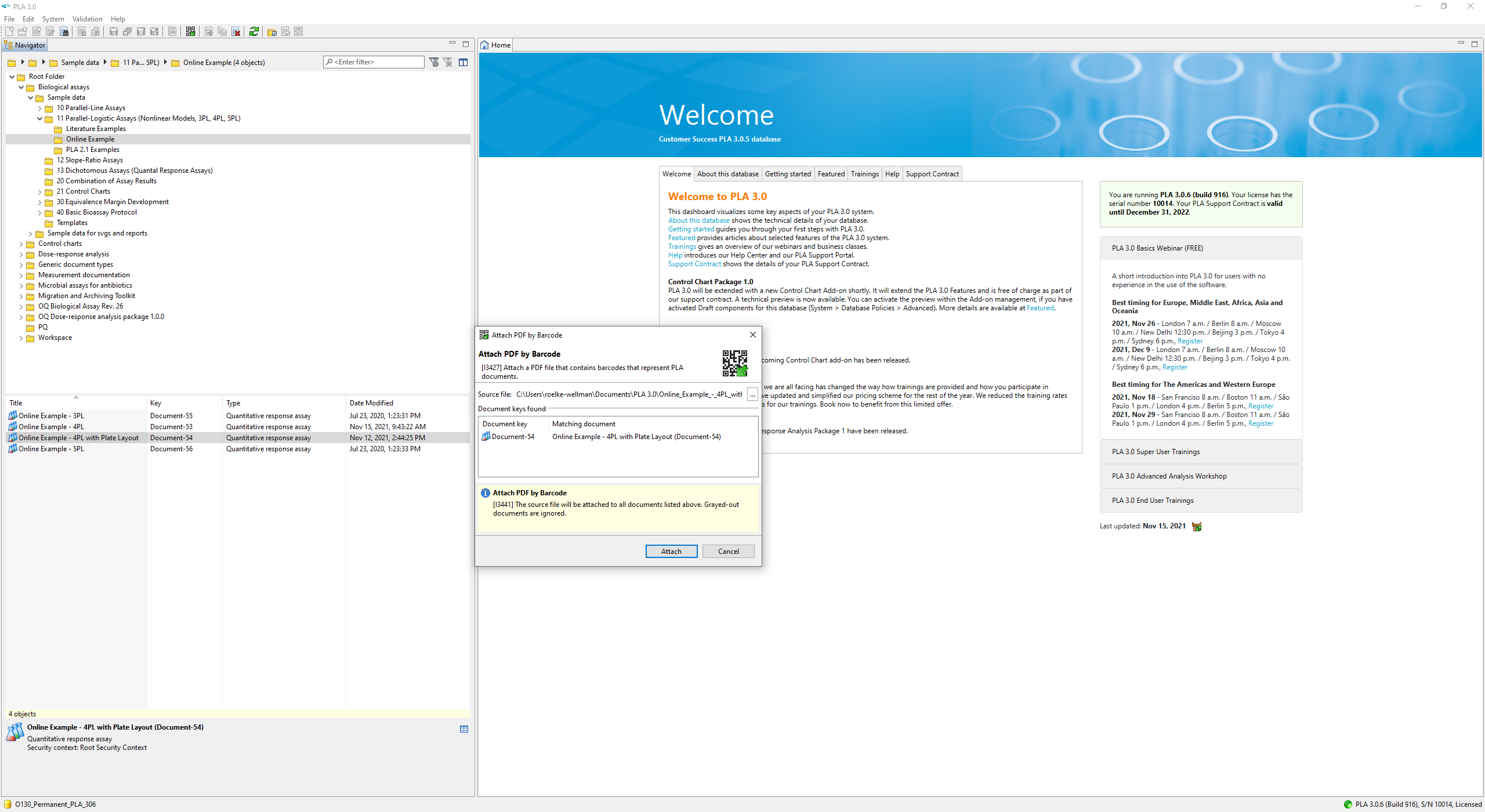Expand the 21 Control Charts folder
The height and width of the screenshot is (812, 1485).
click(40, 191)
